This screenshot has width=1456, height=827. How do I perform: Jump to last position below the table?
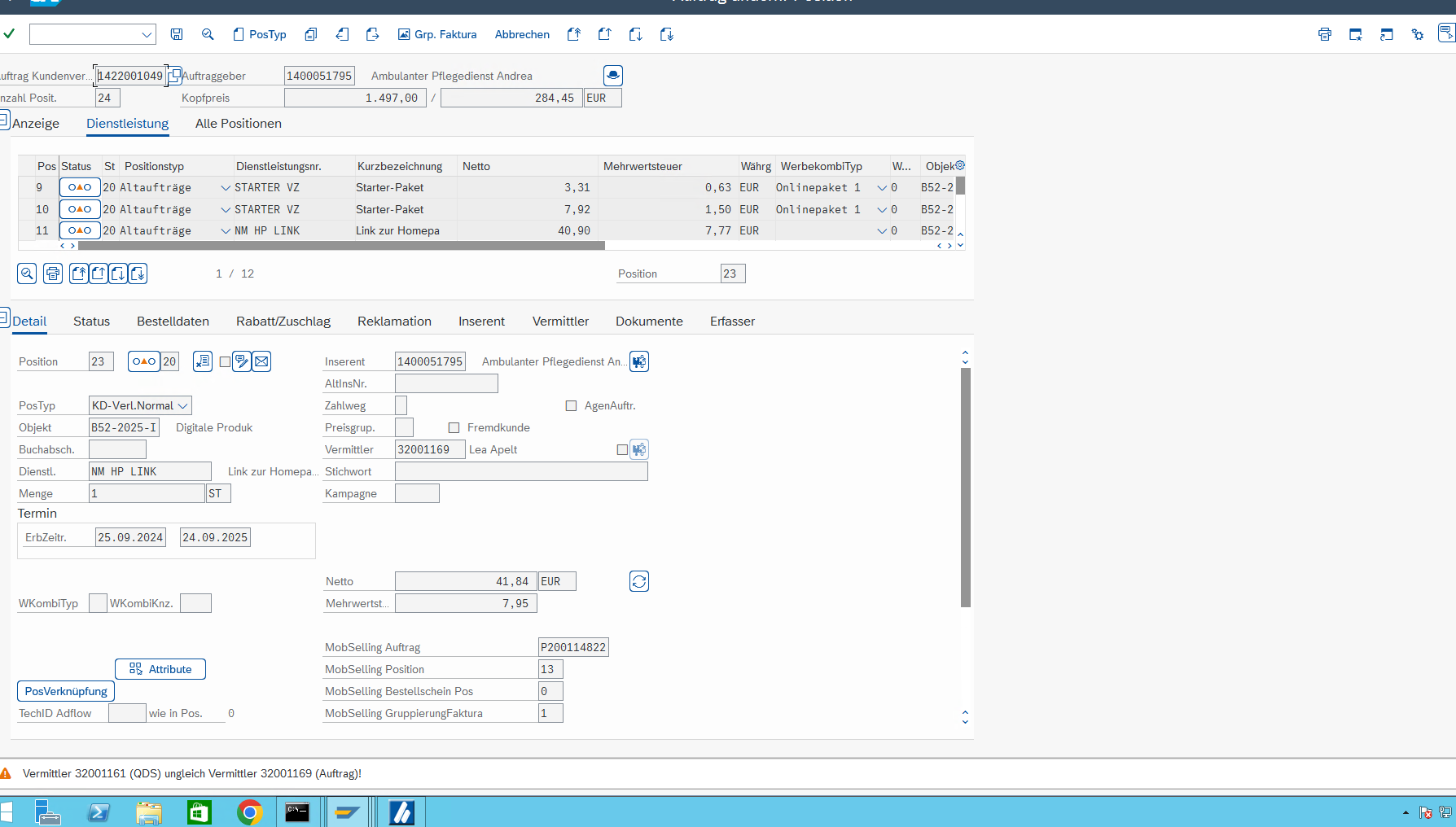138,273
